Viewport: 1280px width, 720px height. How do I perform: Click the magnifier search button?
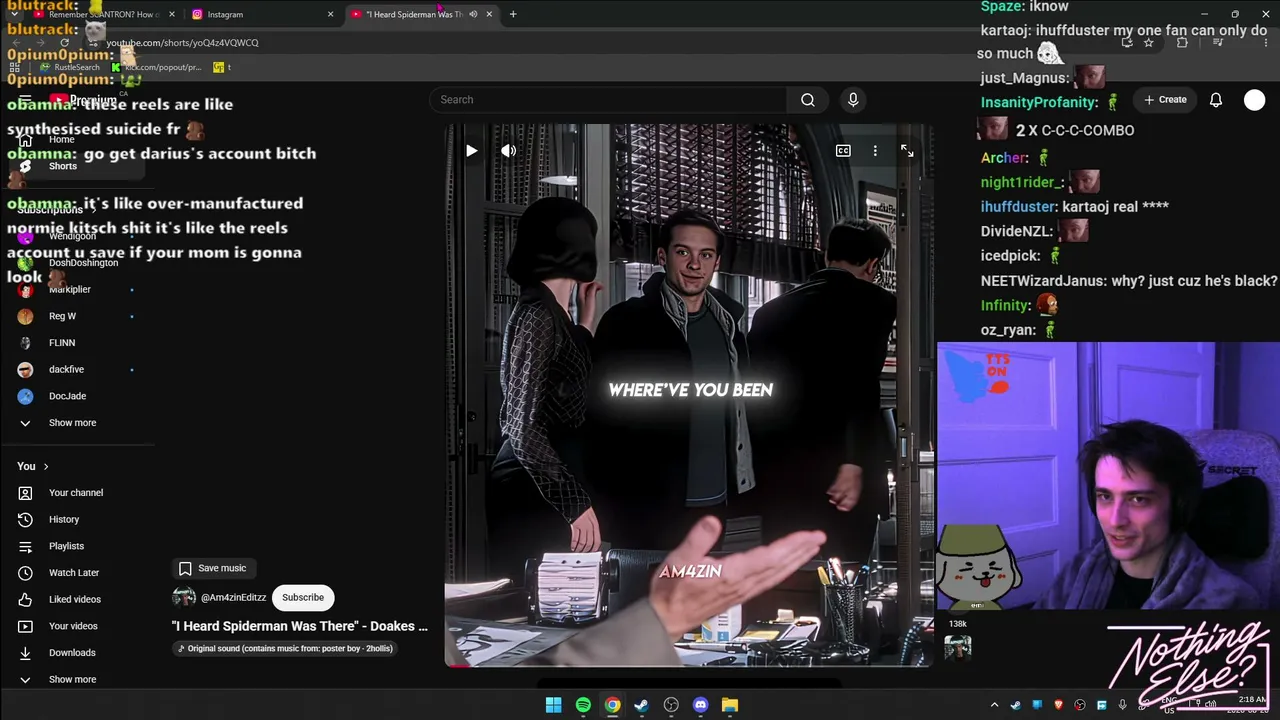[x=808, y=100]
